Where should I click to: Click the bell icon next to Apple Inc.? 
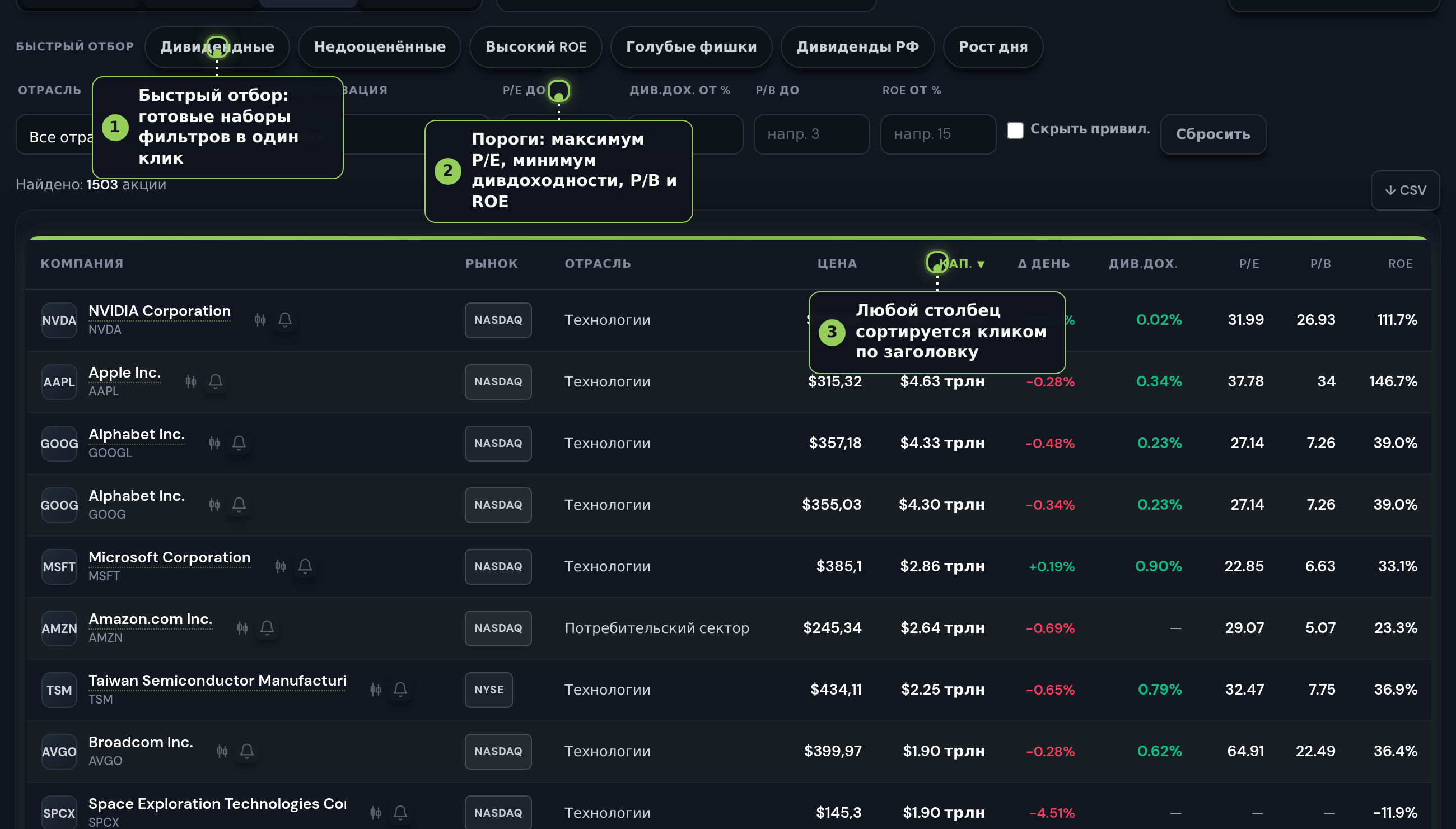click(x=215, y=381)
